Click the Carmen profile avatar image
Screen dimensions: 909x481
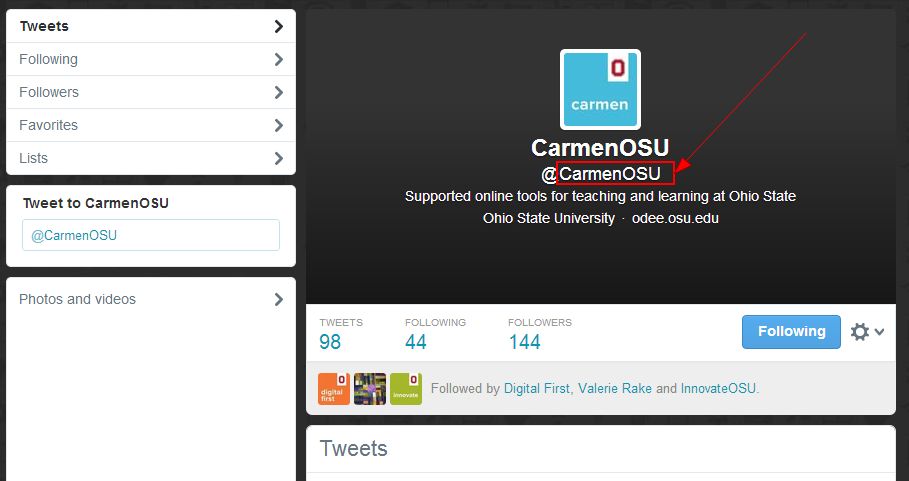coord(600,90)
